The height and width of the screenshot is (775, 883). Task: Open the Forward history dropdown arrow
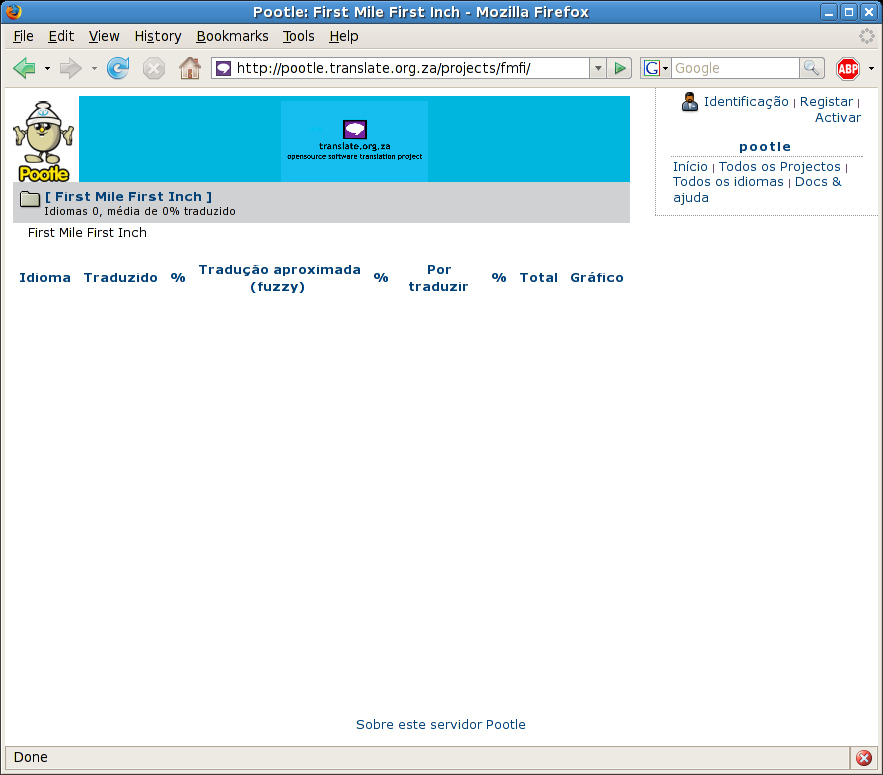[94, 69]
